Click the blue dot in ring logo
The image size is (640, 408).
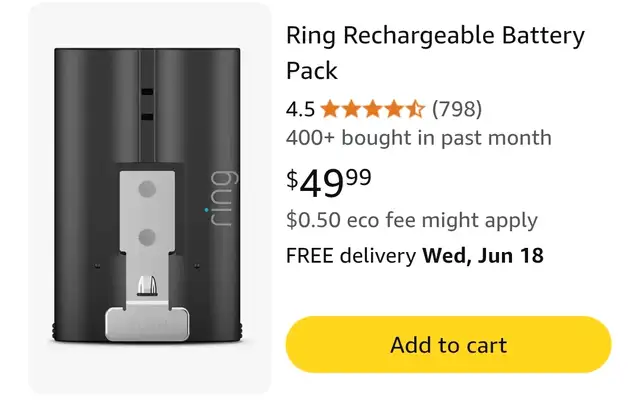click(x=206, y=210)
